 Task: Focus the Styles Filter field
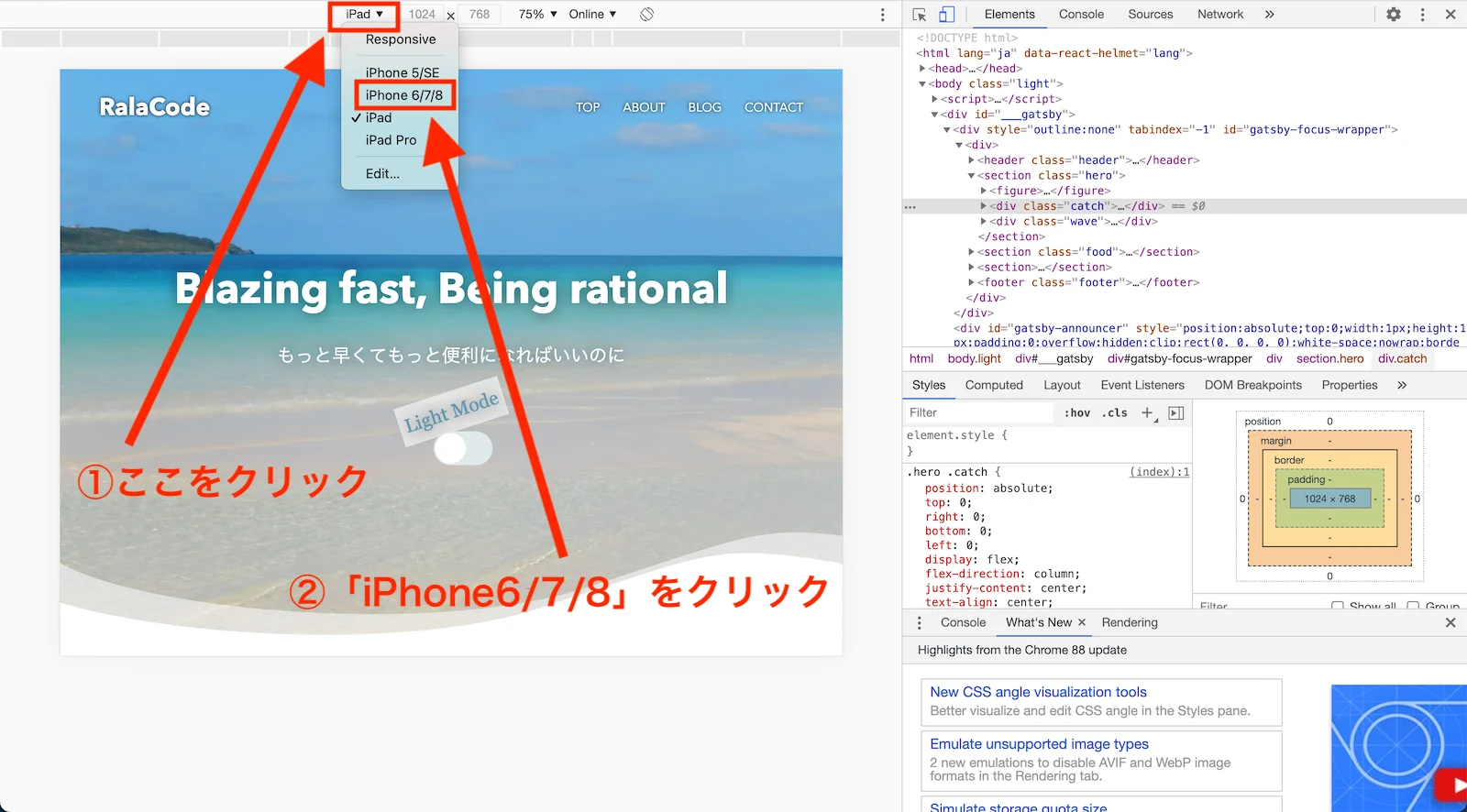point(979,413)
